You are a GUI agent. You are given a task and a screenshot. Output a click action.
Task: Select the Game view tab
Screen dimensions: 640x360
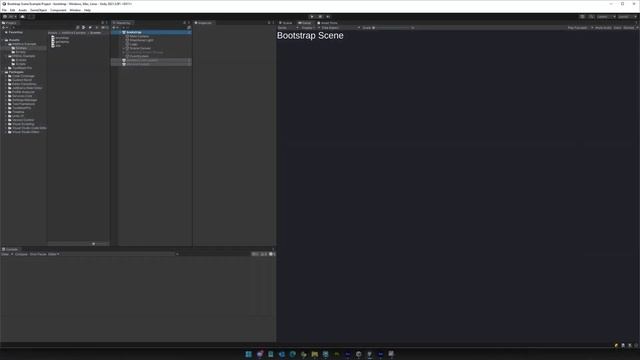coord(305,23)
